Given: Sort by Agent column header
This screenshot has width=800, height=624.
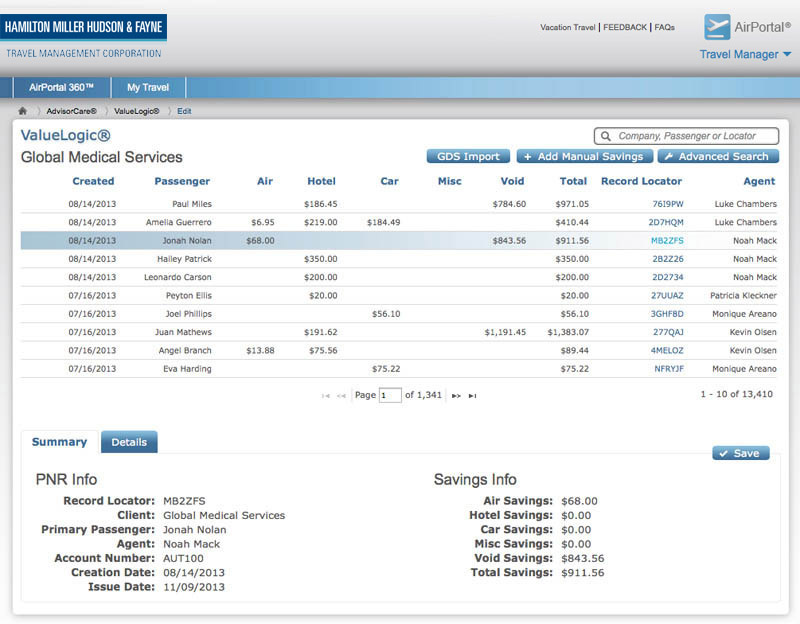Looking at the screenshot, I should pyautogui.click(x=759, y=181).
